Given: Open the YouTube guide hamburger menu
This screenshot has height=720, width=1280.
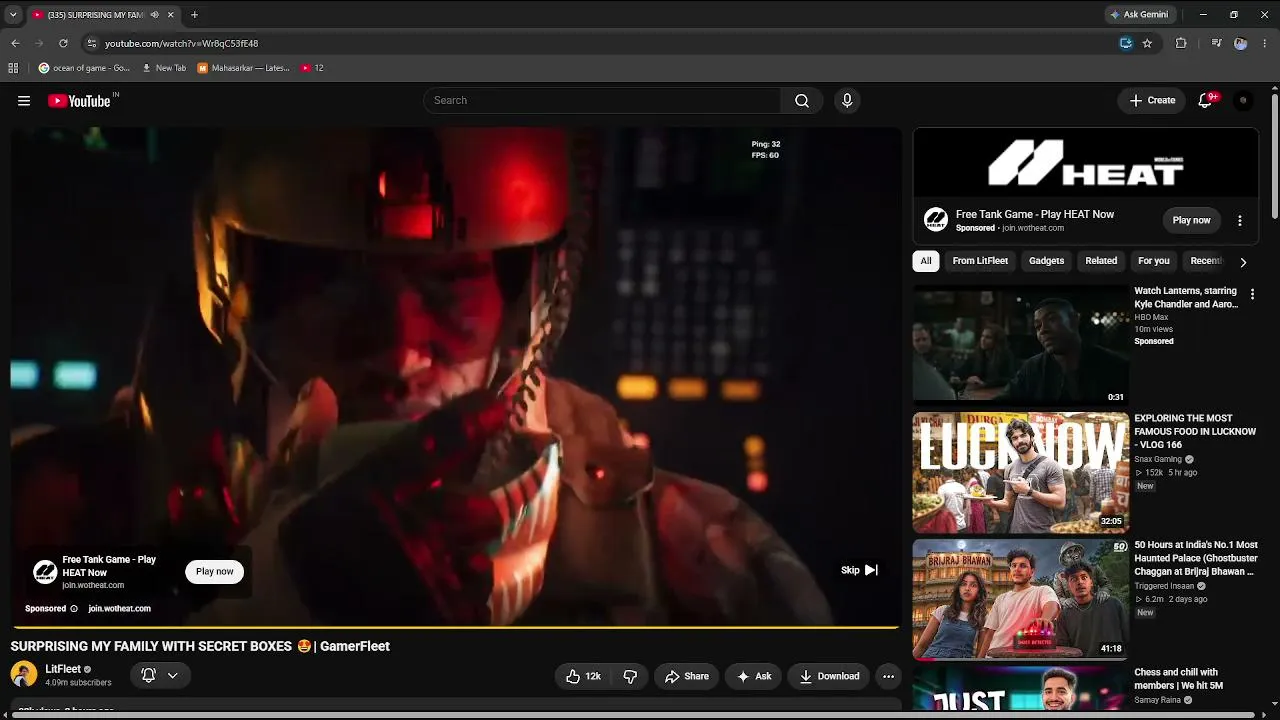Looking at the screenshot, I should 24,100.
